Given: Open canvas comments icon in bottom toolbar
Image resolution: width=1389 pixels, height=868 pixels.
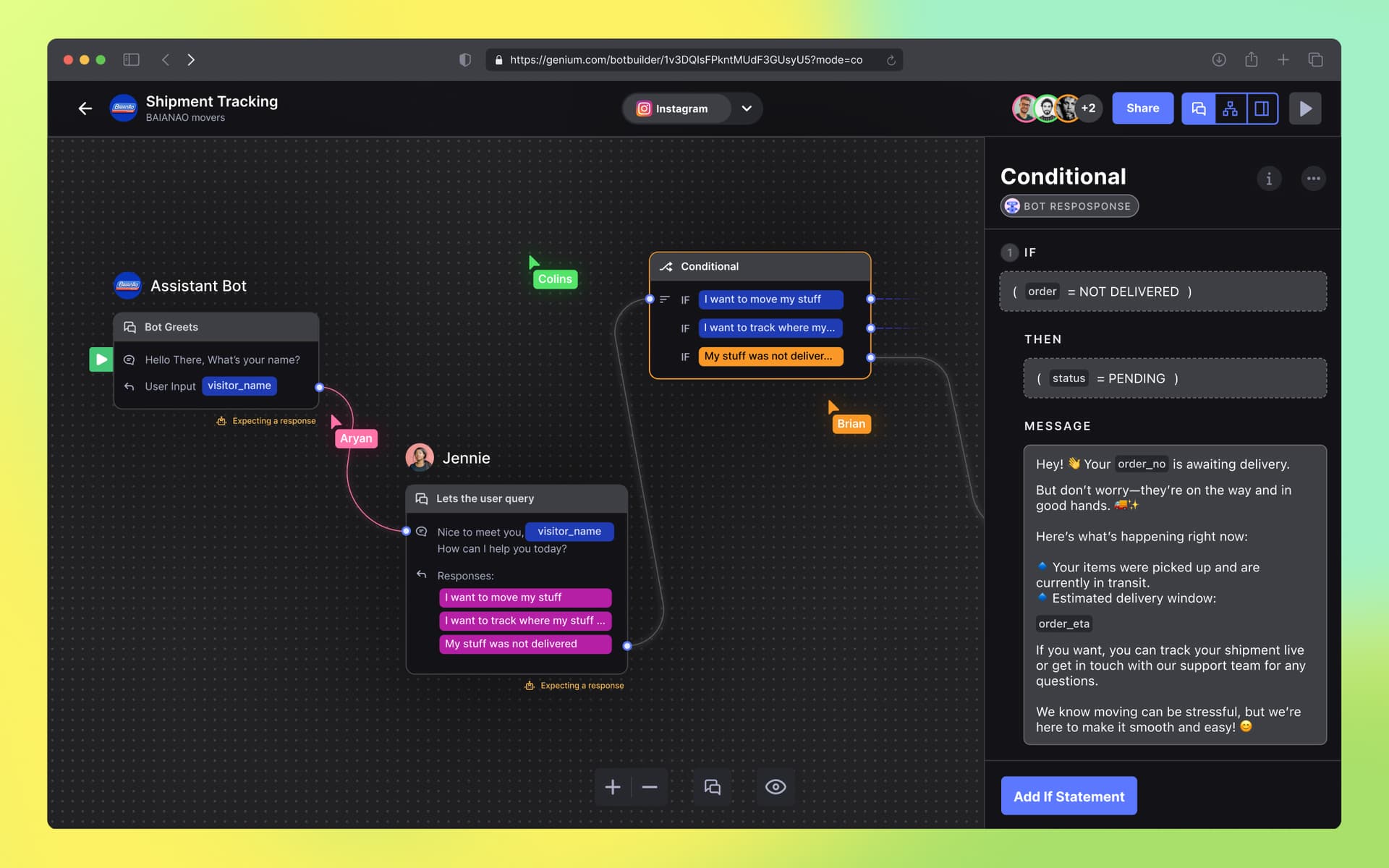Looking at the screenshot, I should click(713, 787).
